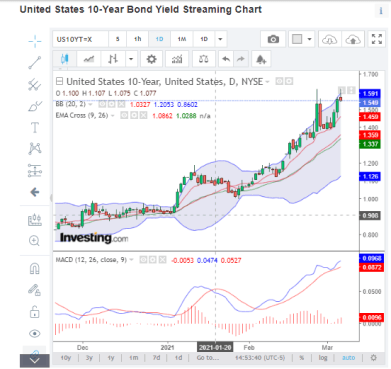The height and width of the screenshot is (369, 391).
Task: Redo the chart action
Action: click(240, 59)
